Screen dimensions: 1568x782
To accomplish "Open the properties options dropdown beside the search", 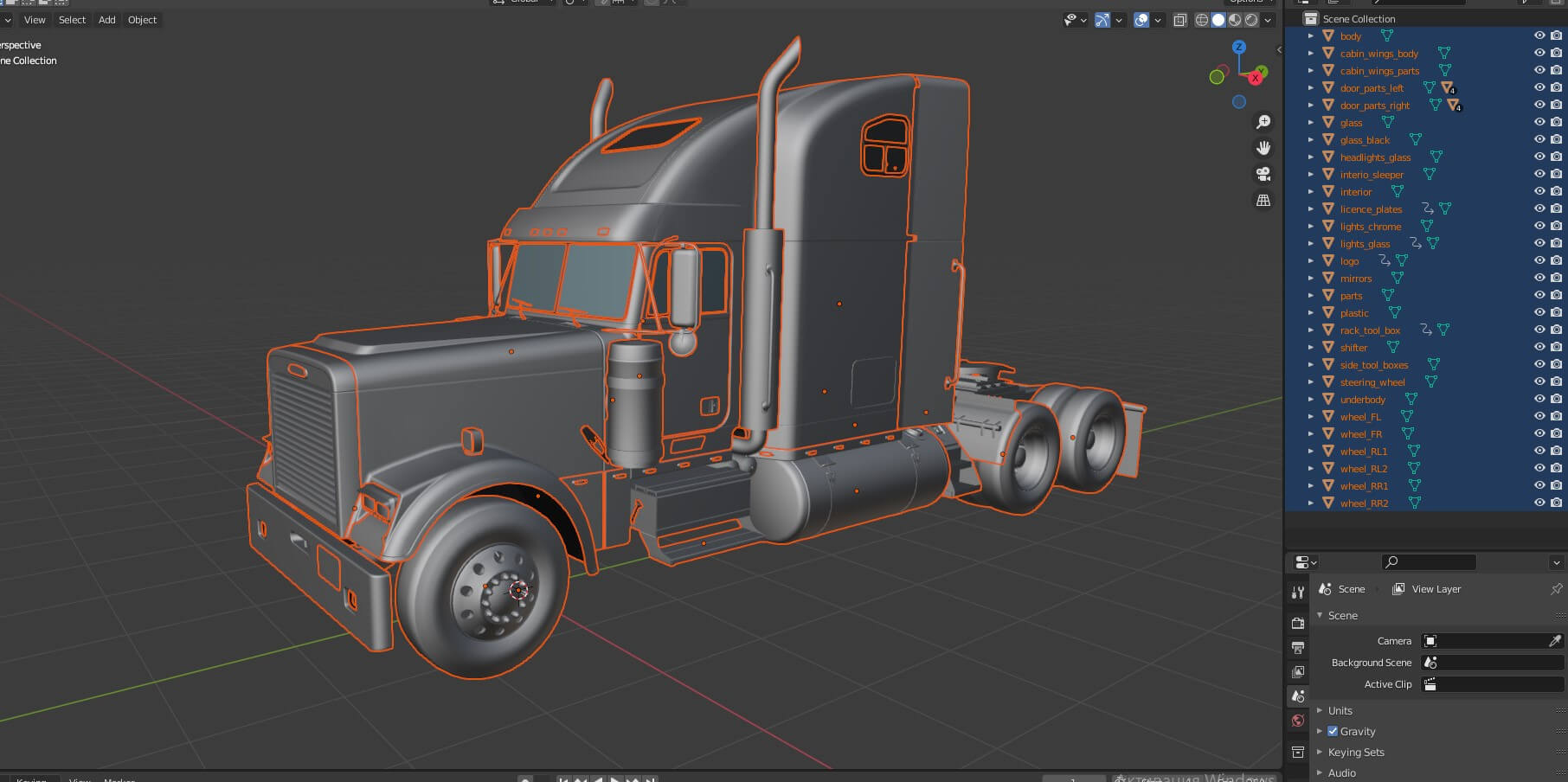I will pyautogui.click(x=1556, y=562).
